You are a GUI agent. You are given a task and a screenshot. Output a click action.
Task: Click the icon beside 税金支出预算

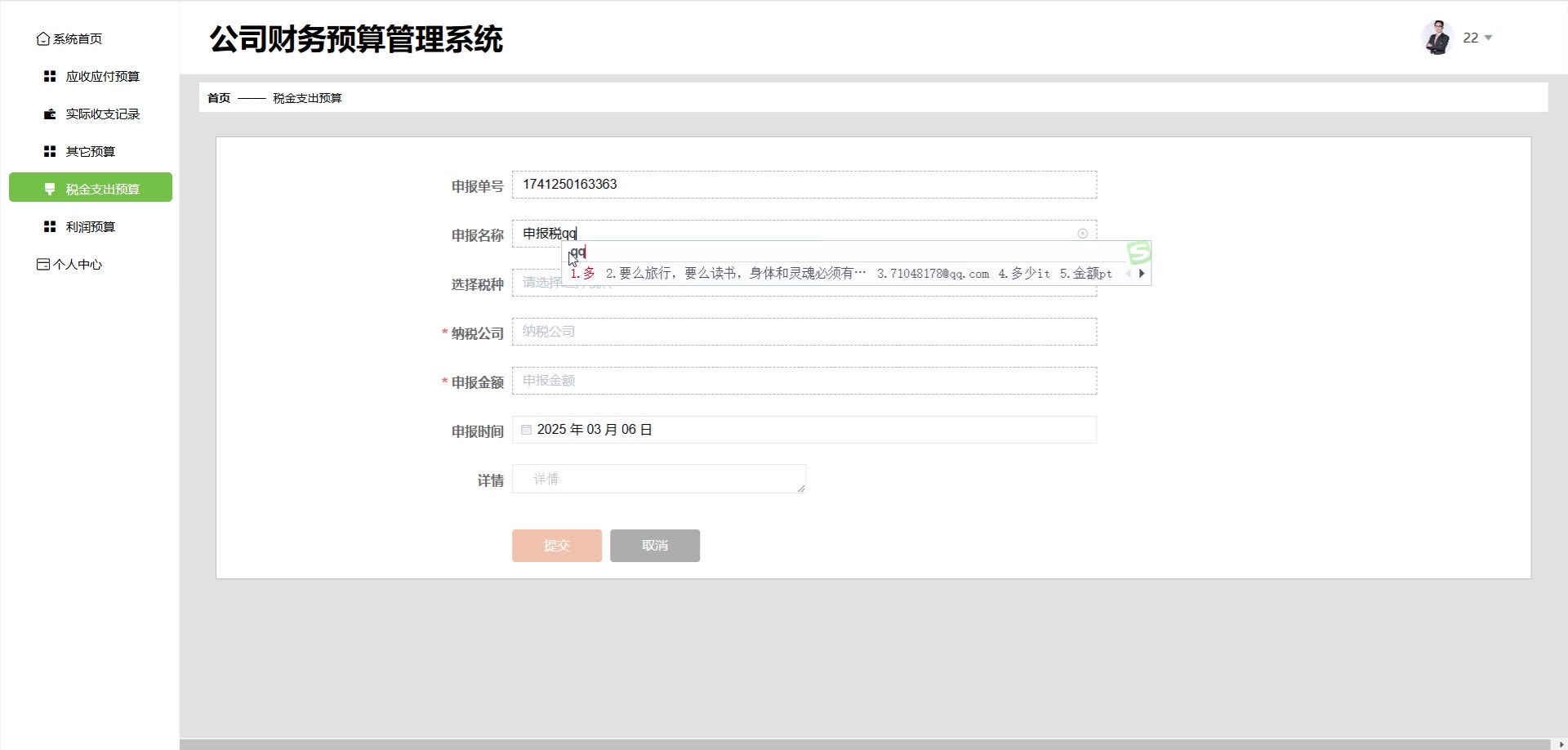pos(50,189)
